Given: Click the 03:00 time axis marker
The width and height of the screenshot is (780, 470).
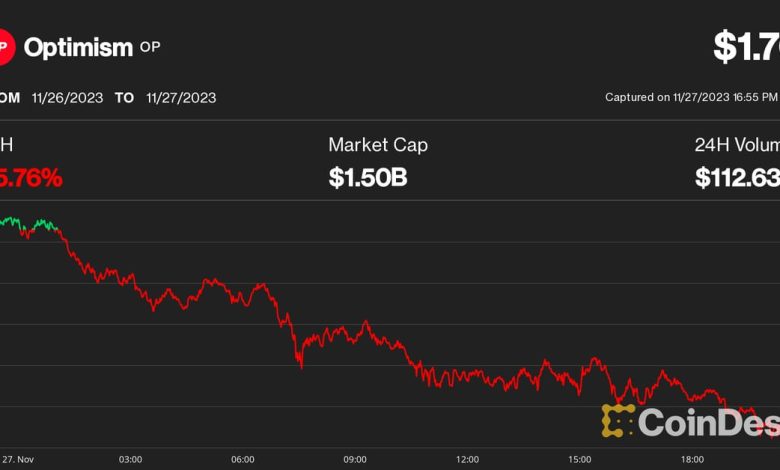Looking at the screenshot, I should [x=130, y=460].
